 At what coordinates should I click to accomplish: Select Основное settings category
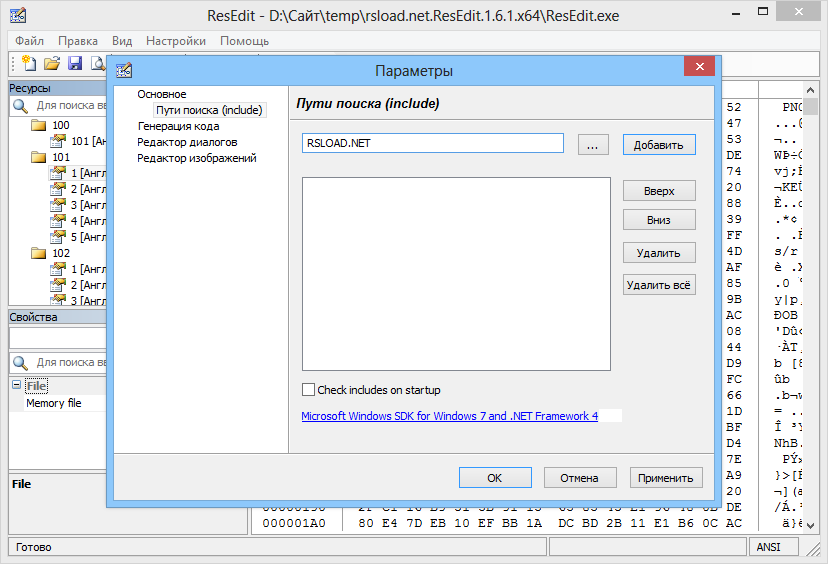pyautogui.click(x=162, y=94)
